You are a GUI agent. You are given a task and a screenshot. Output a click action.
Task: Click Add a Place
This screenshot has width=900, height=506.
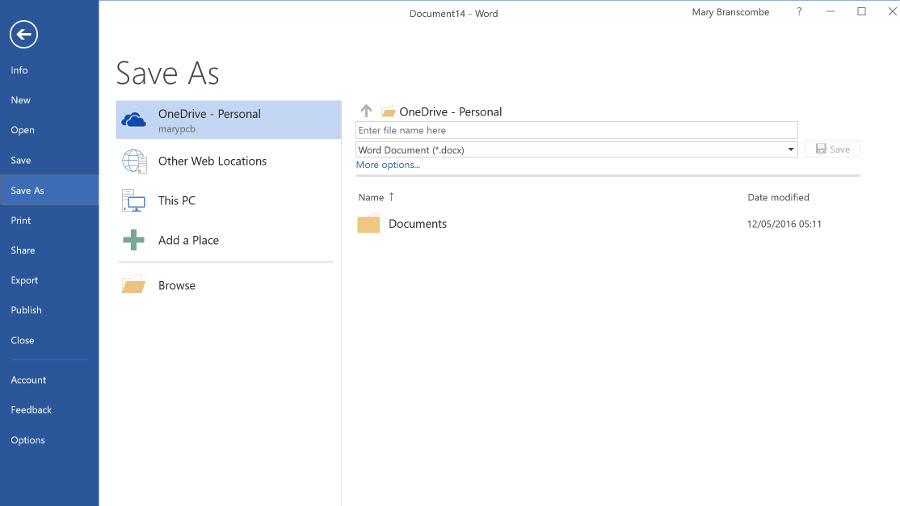coord(228,240)
